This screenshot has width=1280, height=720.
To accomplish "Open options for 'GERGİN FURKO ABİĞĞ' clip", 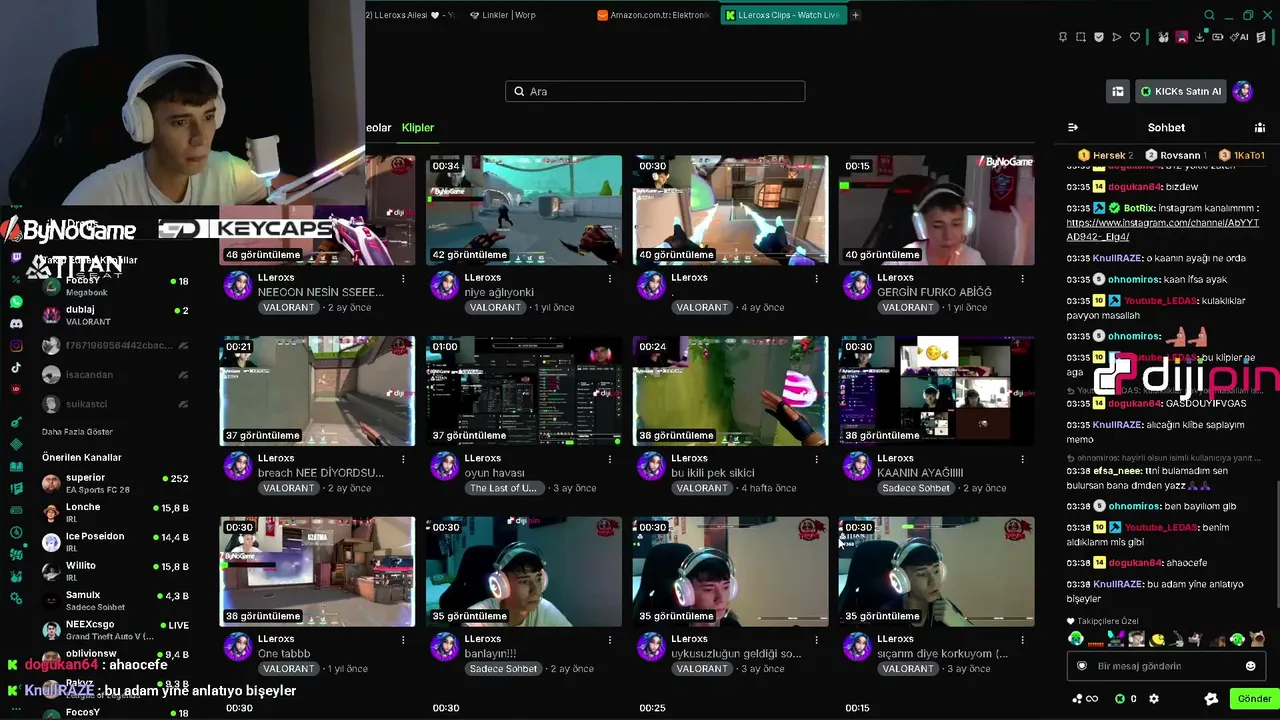I will coord(1023,278).
